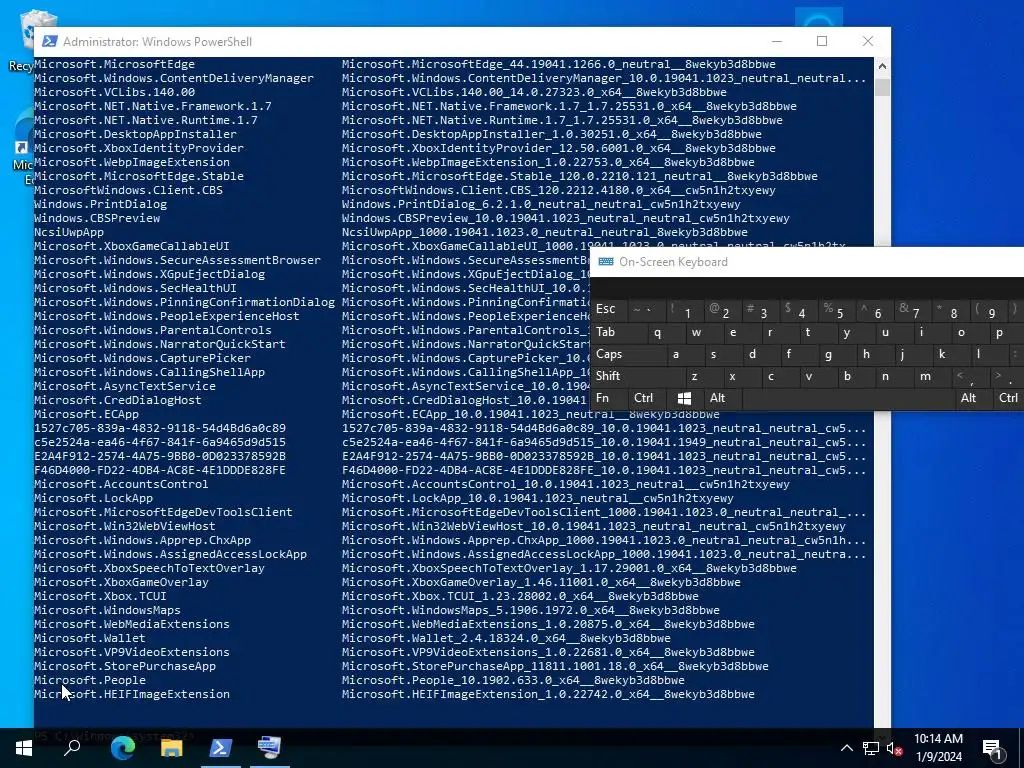Select PowerShell taskbar icon
The height and width of the screenshot is (768, 1024).
[x=221, y=747]
